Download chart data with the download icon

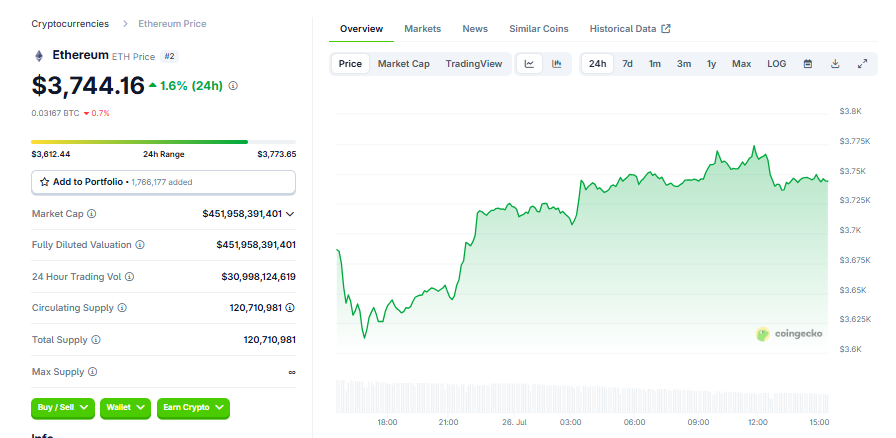tap(835, 64)
